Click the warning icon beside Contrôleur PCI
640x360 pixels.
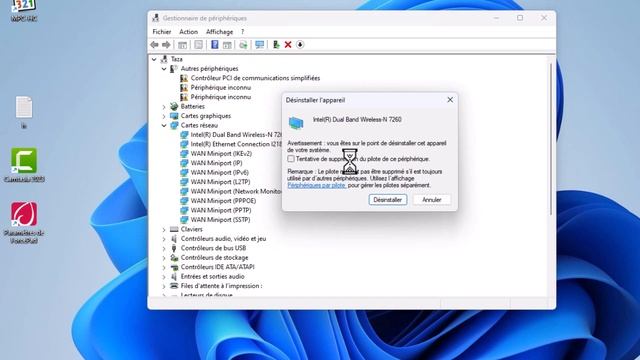(x=184, y=78)
